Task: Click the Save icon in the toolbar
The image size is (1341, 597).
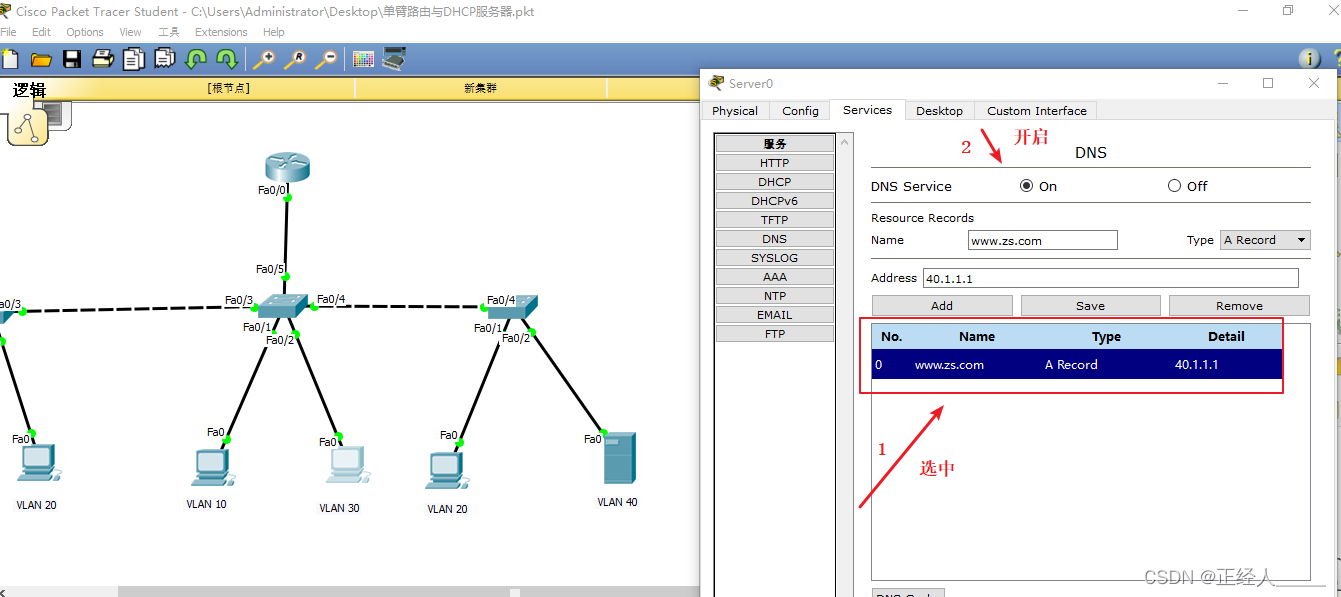Action: (x=71, y=58)
